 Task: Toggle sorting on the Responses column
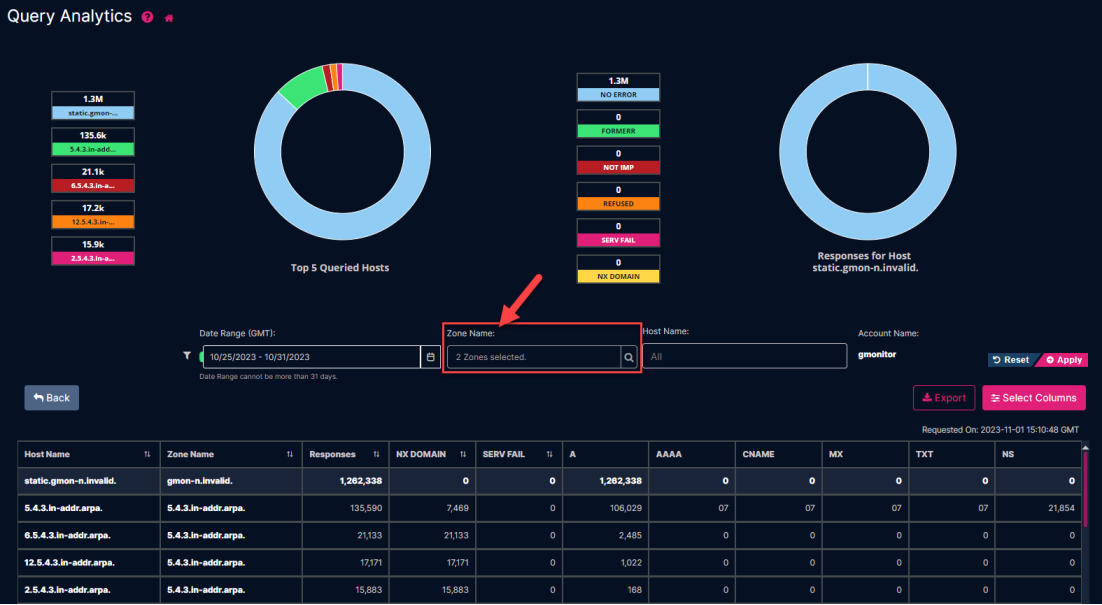[375, 453]
